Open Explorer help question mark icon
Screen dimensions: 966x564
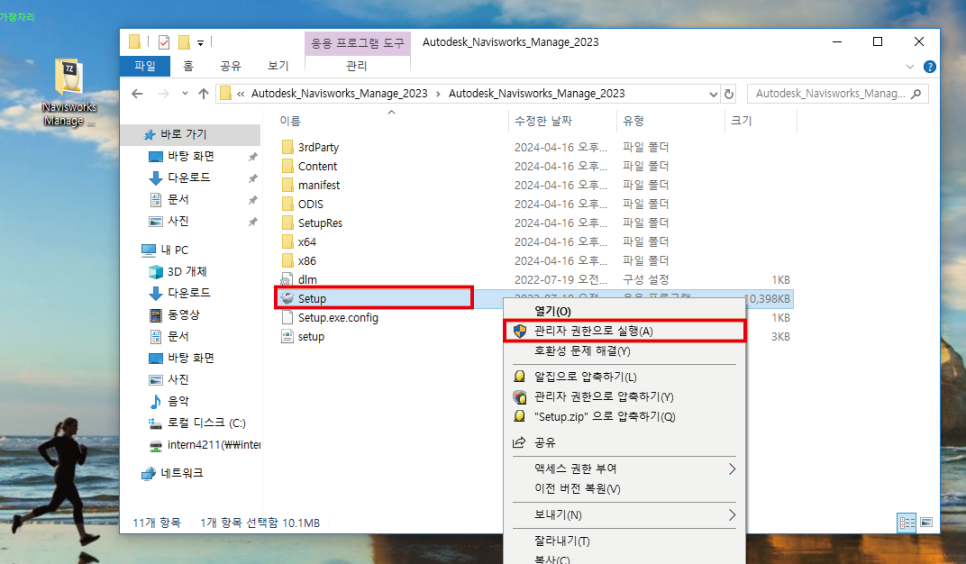click(930, 67)
